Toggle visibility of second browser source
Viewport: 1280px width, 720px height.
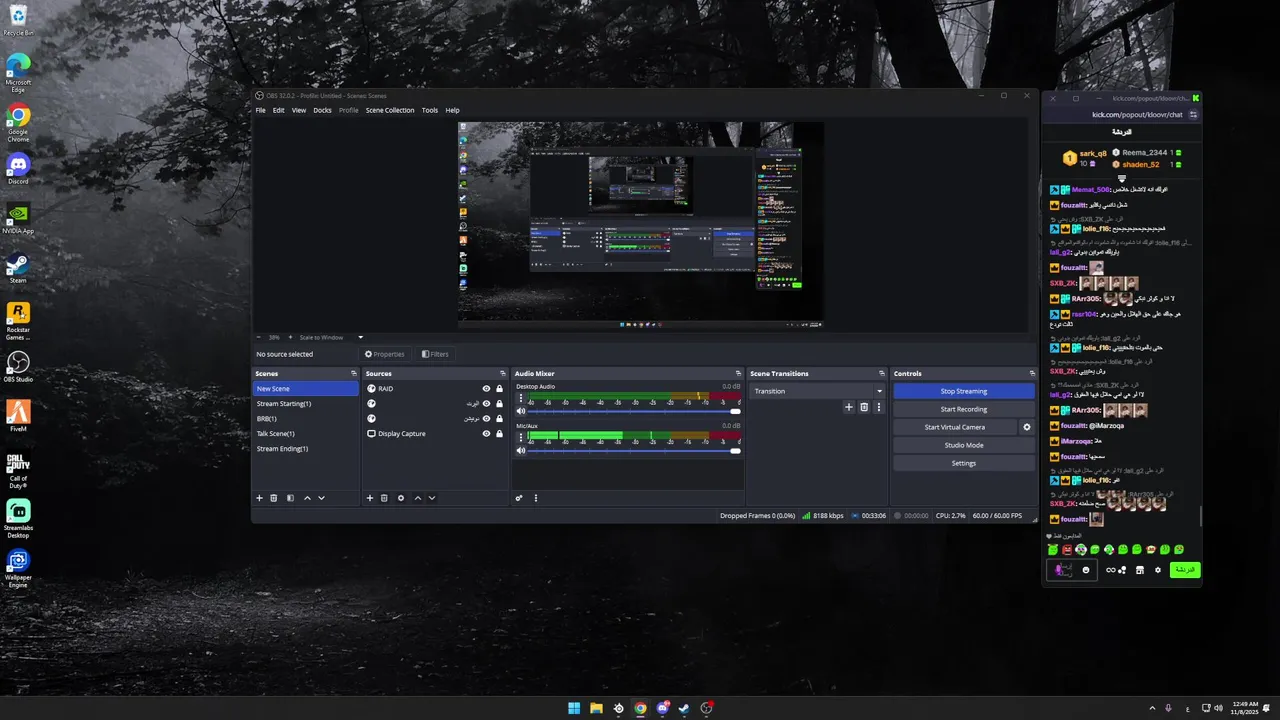click(486, 404)
